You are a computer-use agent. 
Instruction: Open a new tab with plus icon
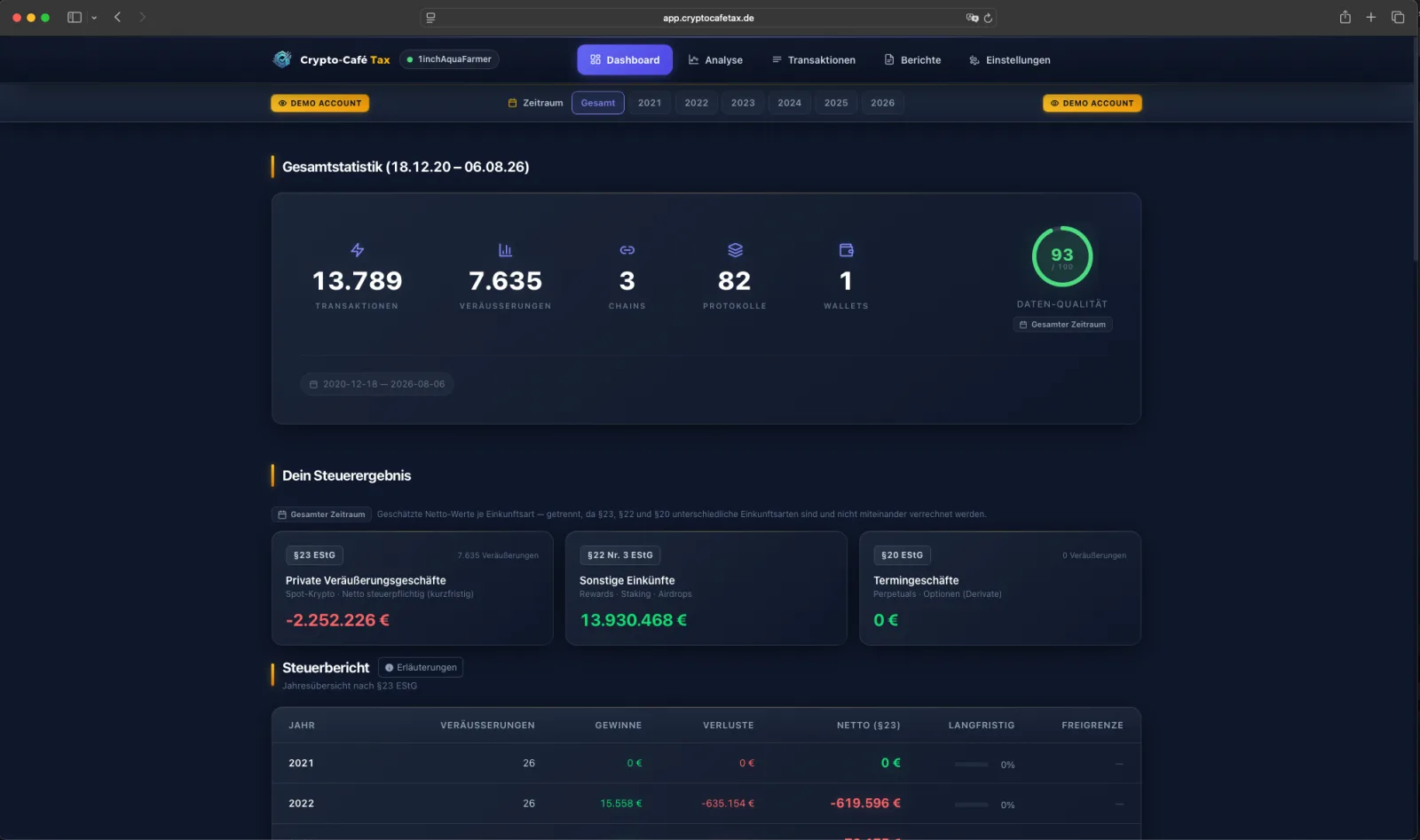pos(1371,17)
